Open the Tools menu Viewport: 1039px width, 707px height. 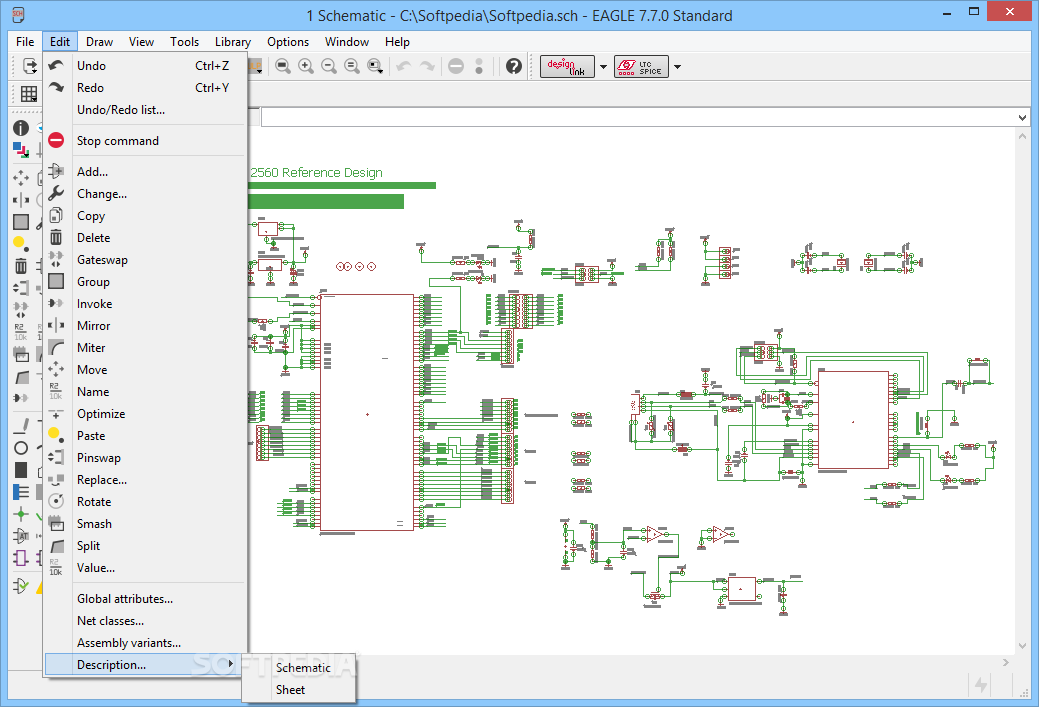tap(184, 42)
